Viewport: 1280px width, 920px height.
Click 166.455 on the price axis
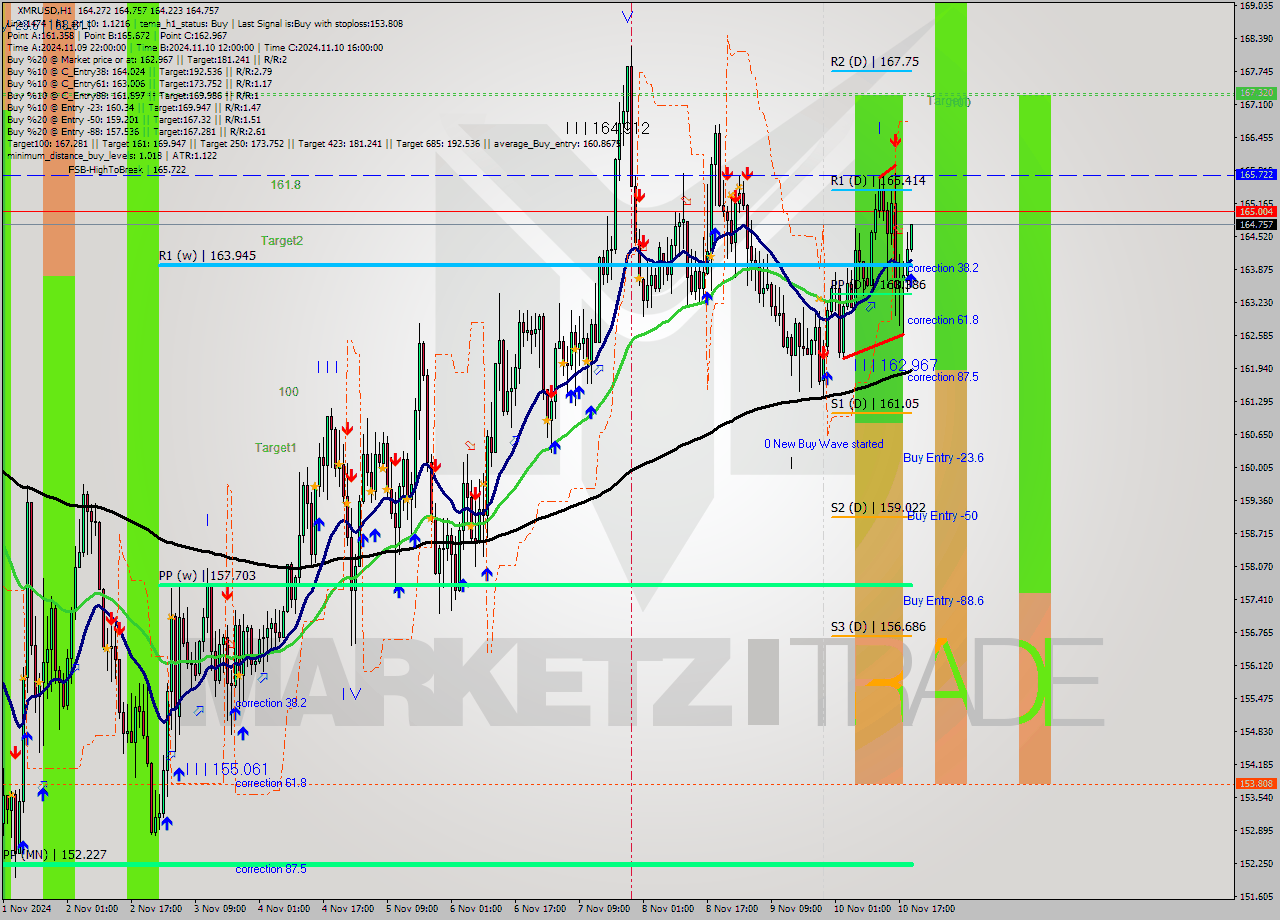(x=1256, y=137)
